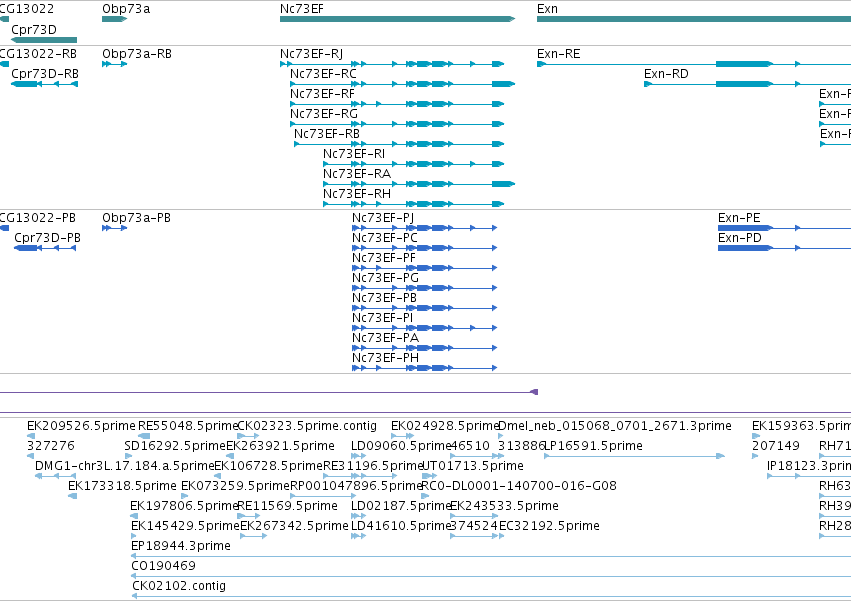Select the UT01713.5prime EST label
This screenshot has height=601, width=851.
pyautogui.click(x=472, y=466)
